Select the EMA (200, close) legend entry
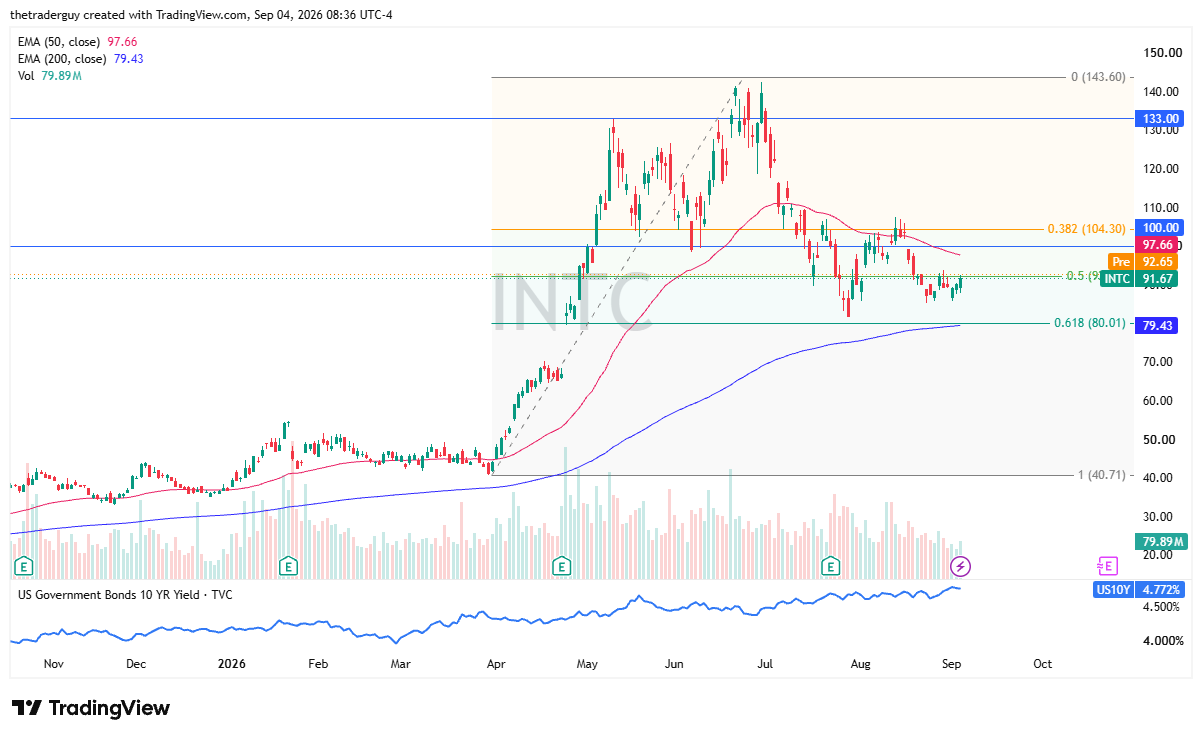This screenshot has height=738, width=1202. click(80, 59)
